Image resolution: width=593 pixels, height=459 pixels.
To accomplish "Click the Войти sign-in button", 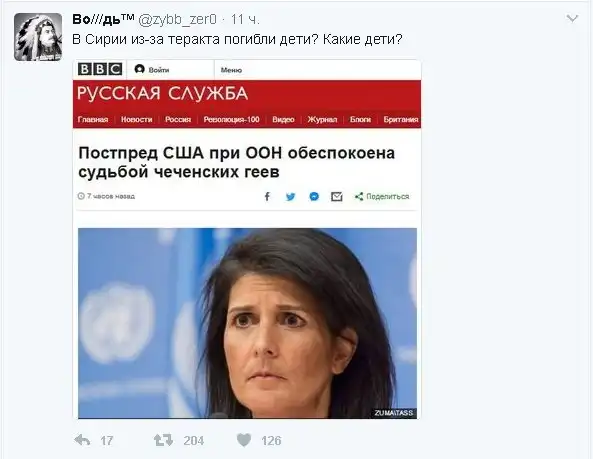I will click(152, 70).
